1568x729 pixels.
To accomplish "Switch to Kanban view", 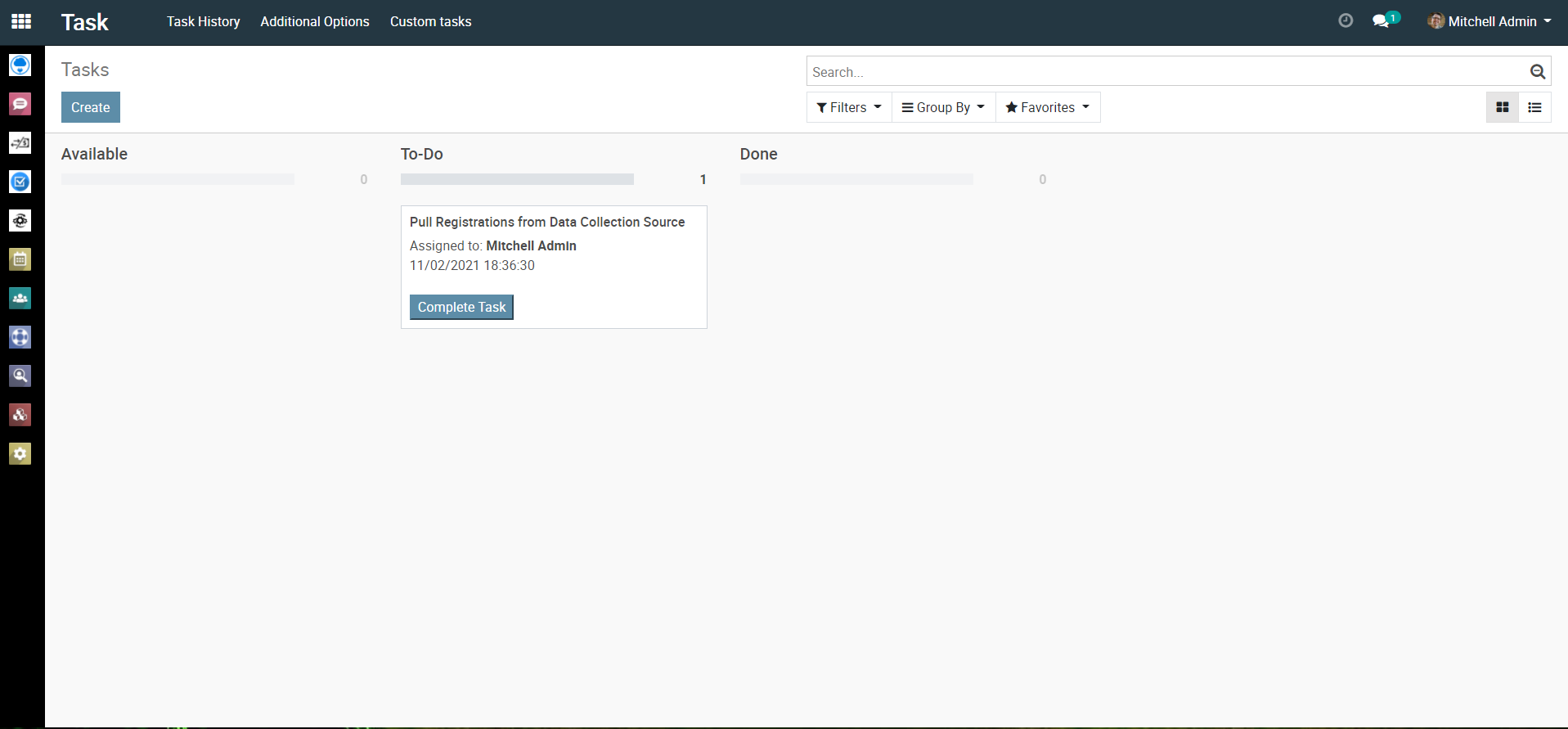I will [1503, 107].
